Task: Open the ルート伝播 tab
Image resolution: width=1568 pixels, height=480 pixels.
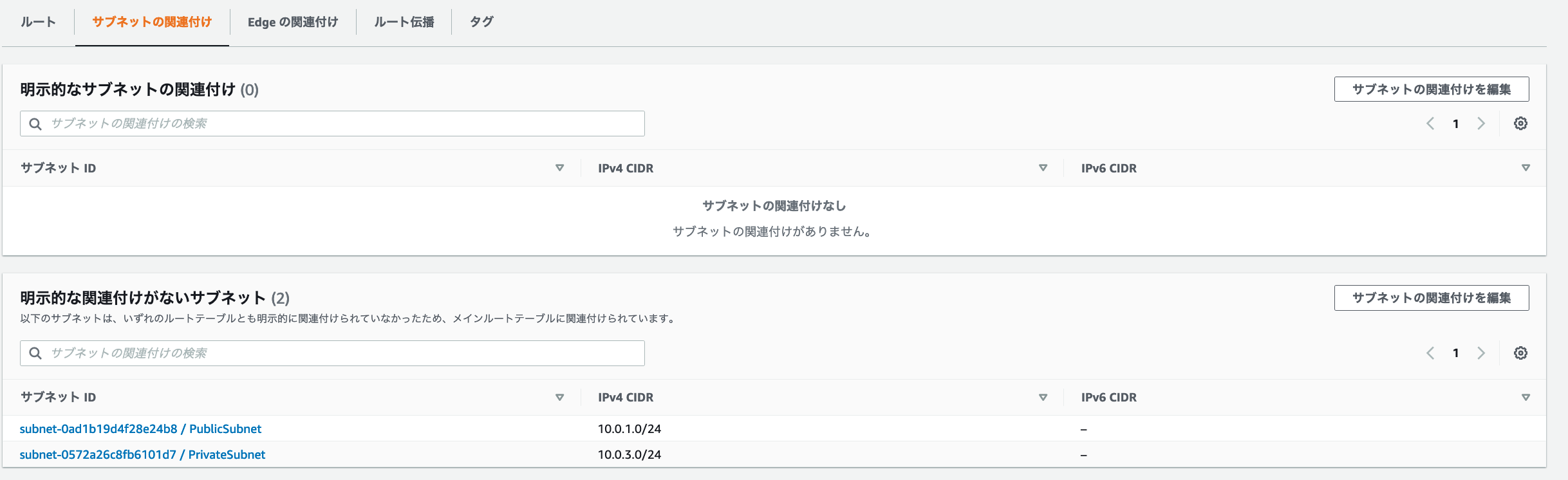Action: tap(404, 22)
